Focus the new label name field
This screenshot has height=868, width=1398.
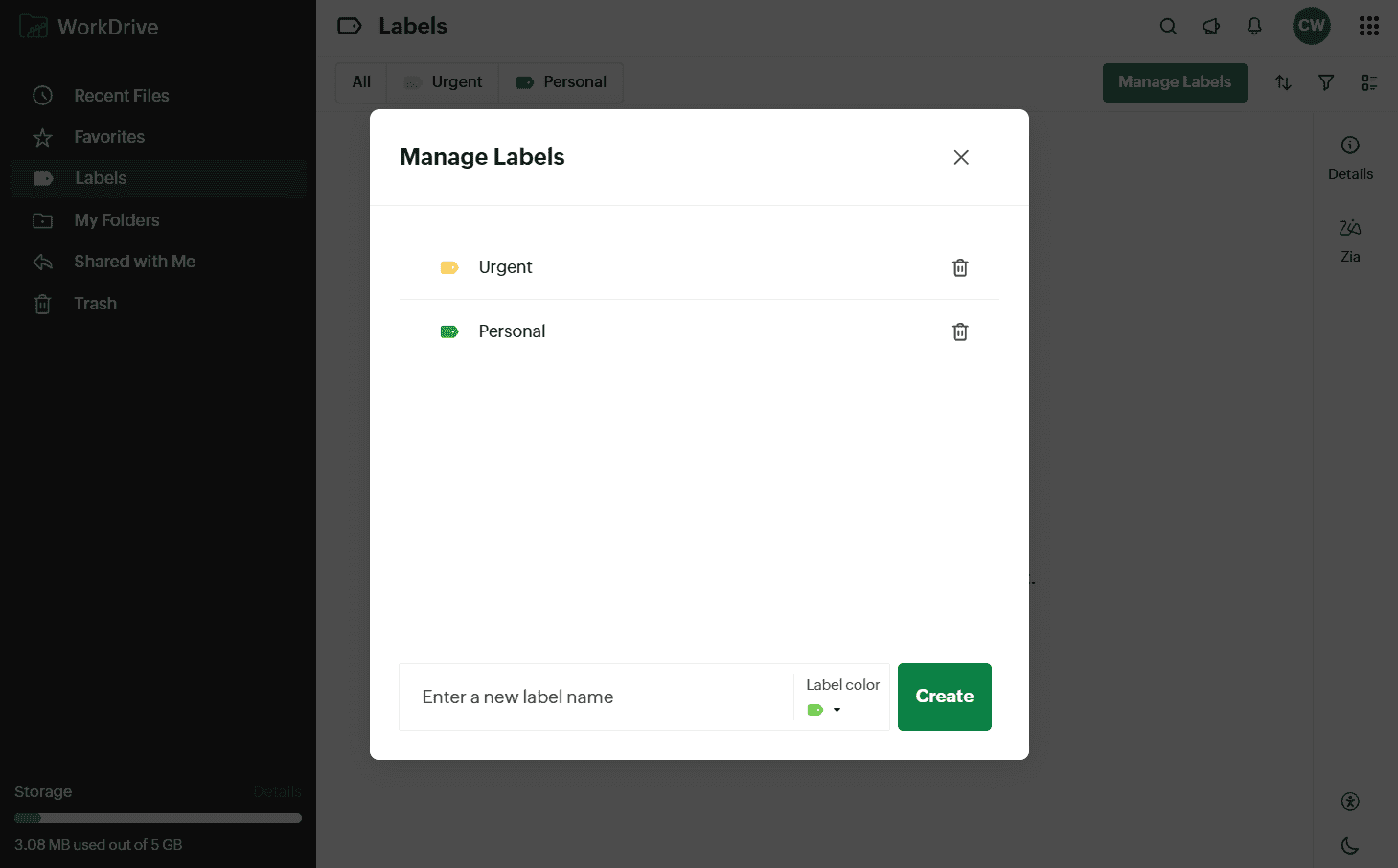tap(596, 697)
